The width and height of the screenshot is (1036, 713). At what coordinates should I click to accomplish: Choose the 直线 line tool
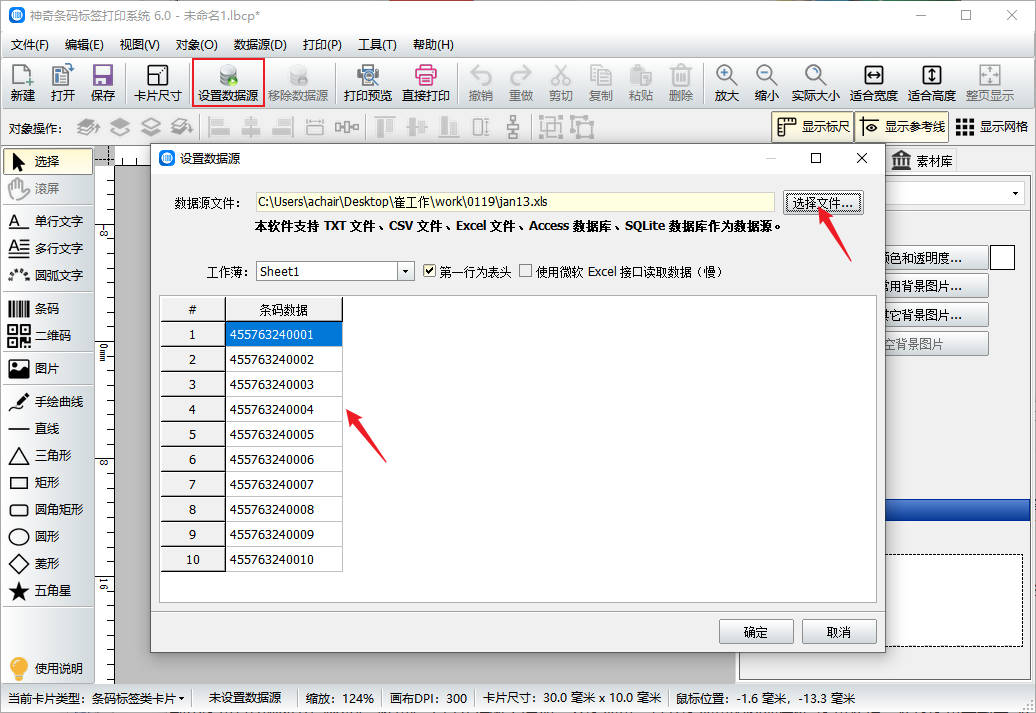pyautogui.click(x=48, y=428)
